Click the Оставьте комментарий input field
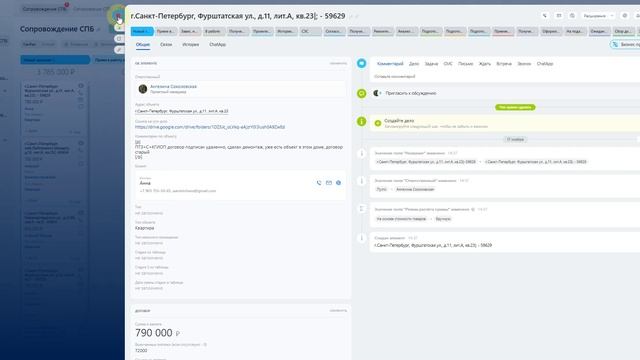The width and height of the screenshot is (640, 360). (505, 76)
